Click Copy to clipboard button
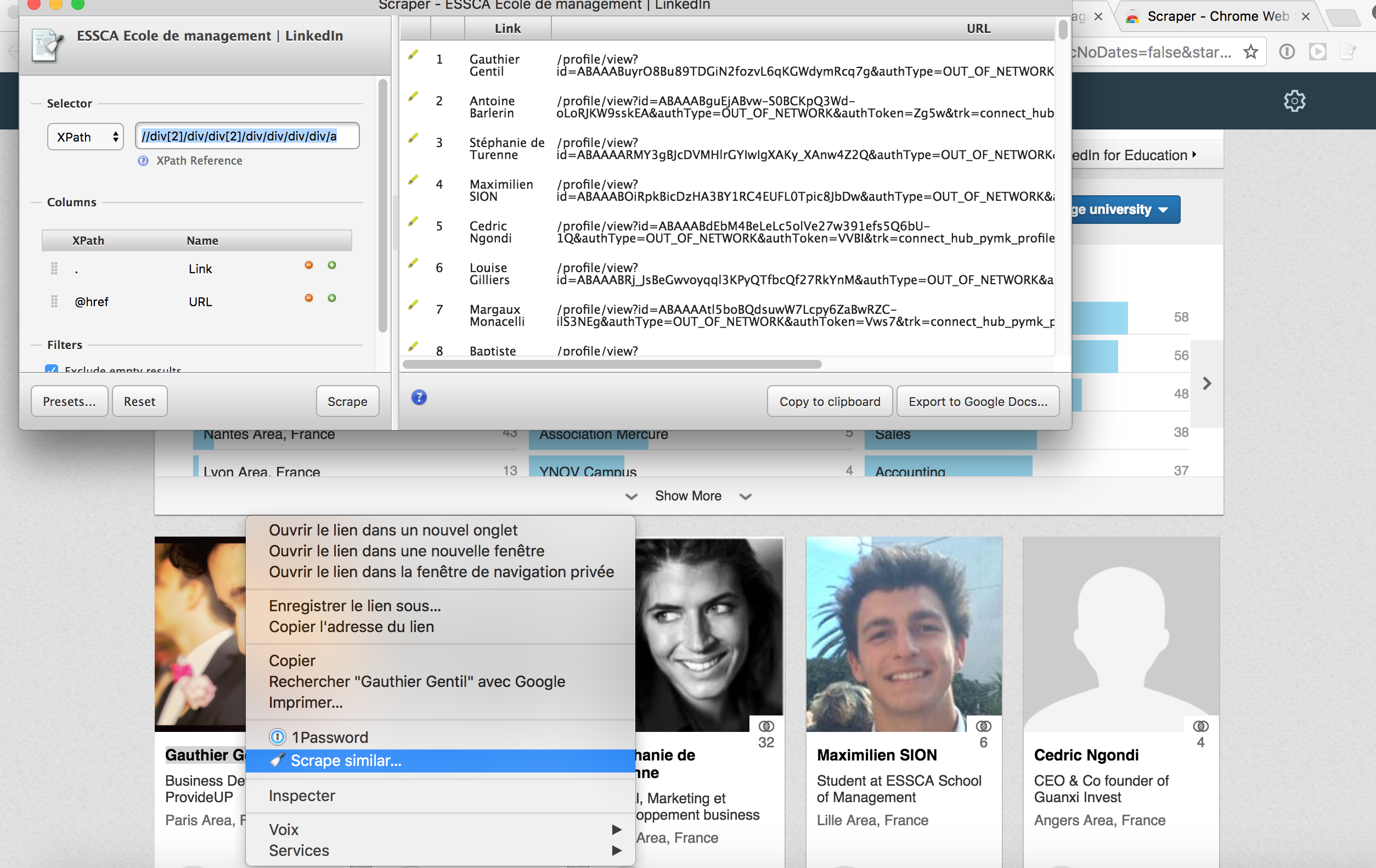The height and width of the screenshot is (868, 1376). (x=830, y=401)
